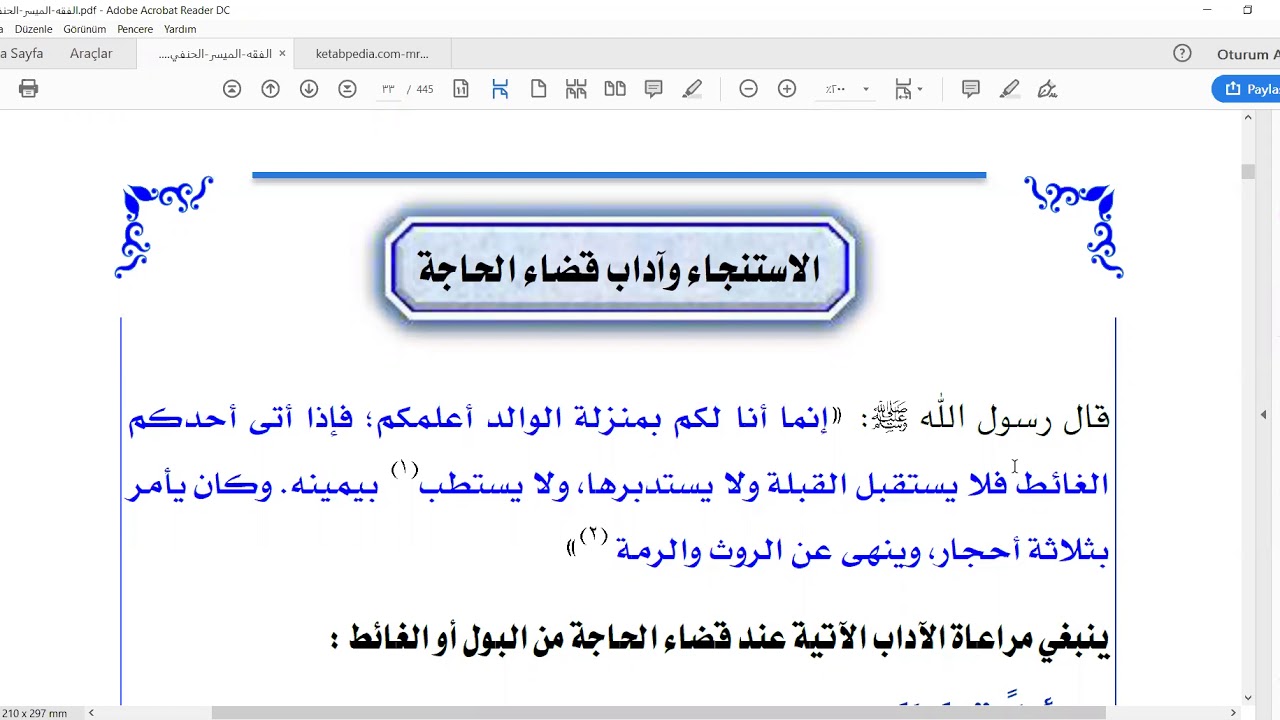This screenshot has height=720, width=1280.
Task: Open the Görünüm menu
Action: tap(85, 29)
